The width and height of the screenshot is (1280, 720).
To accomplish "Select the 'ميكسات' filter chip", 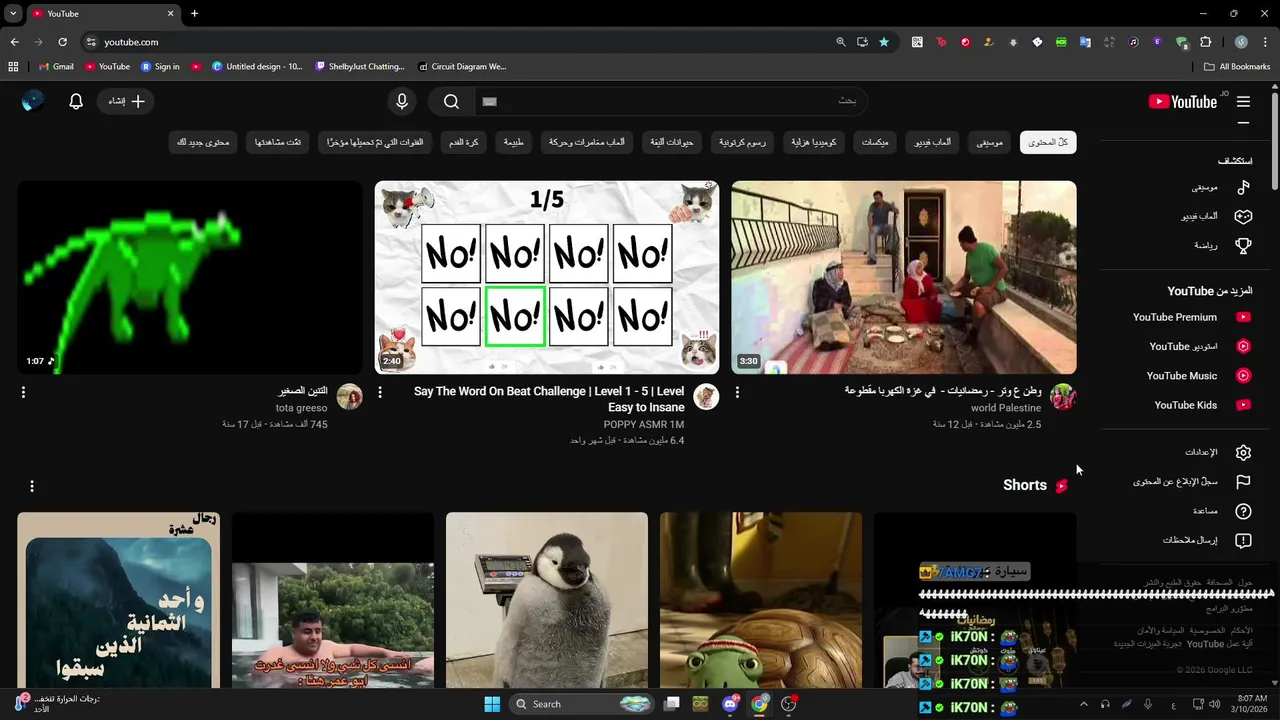I will point(875,142).
